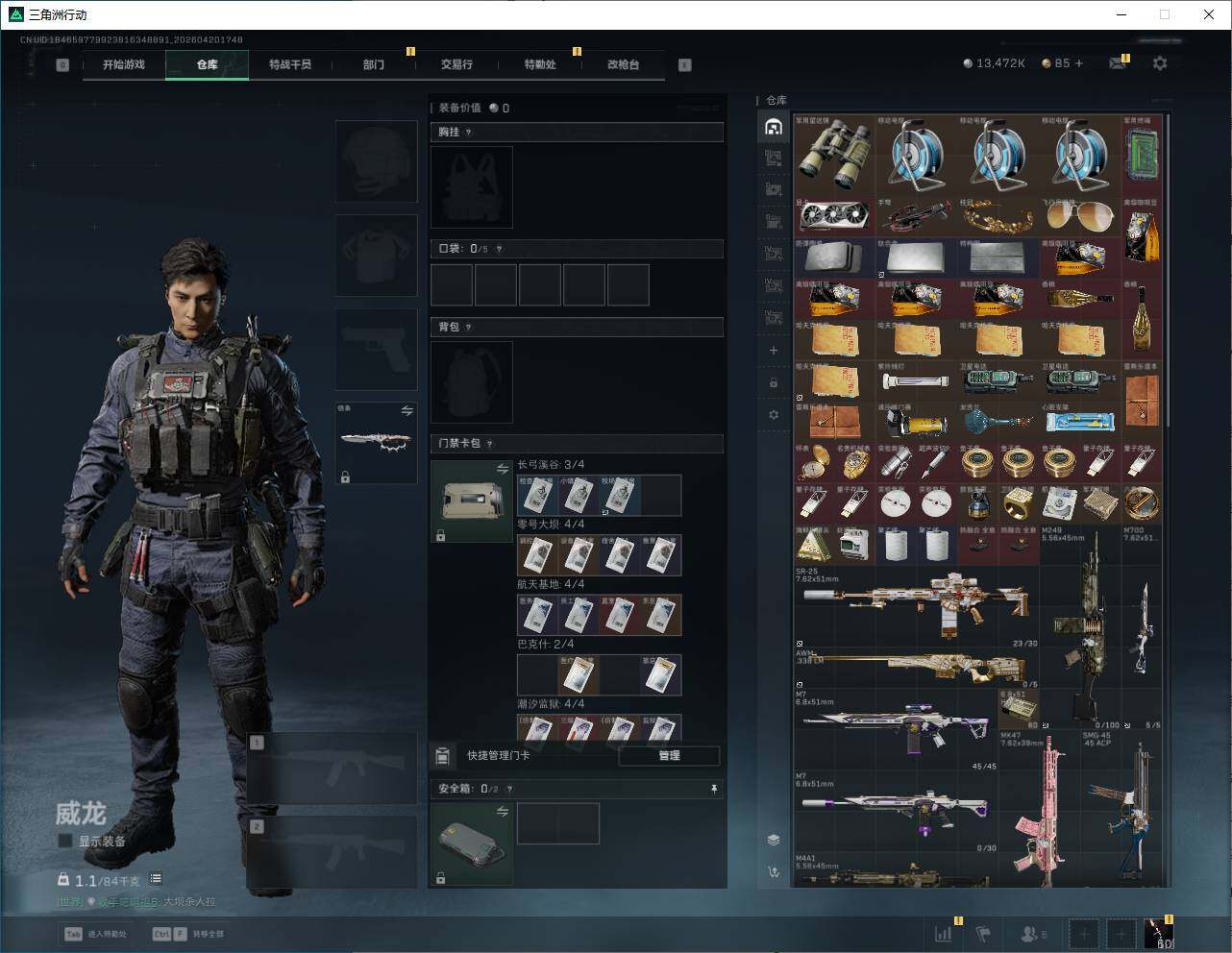Add a new stash with sidebar plus icon
The height and width of the screenshot is (953, 1232).
(x=774, y=351)
